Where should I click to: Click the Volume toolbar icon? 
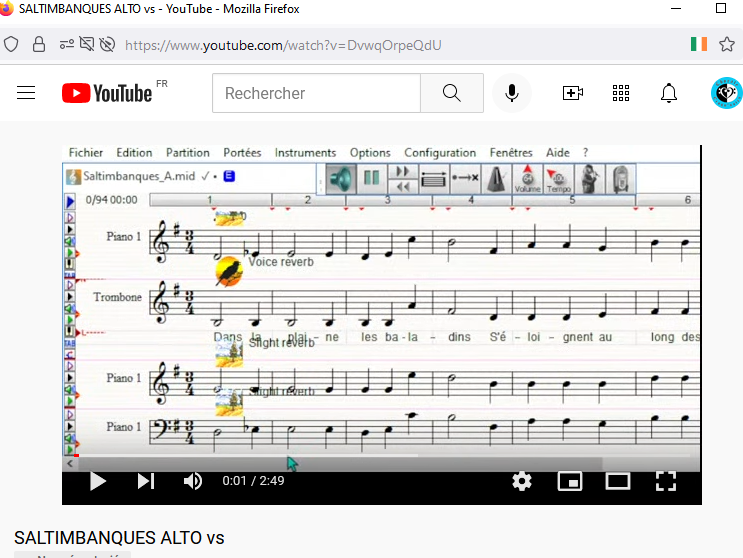527,179
